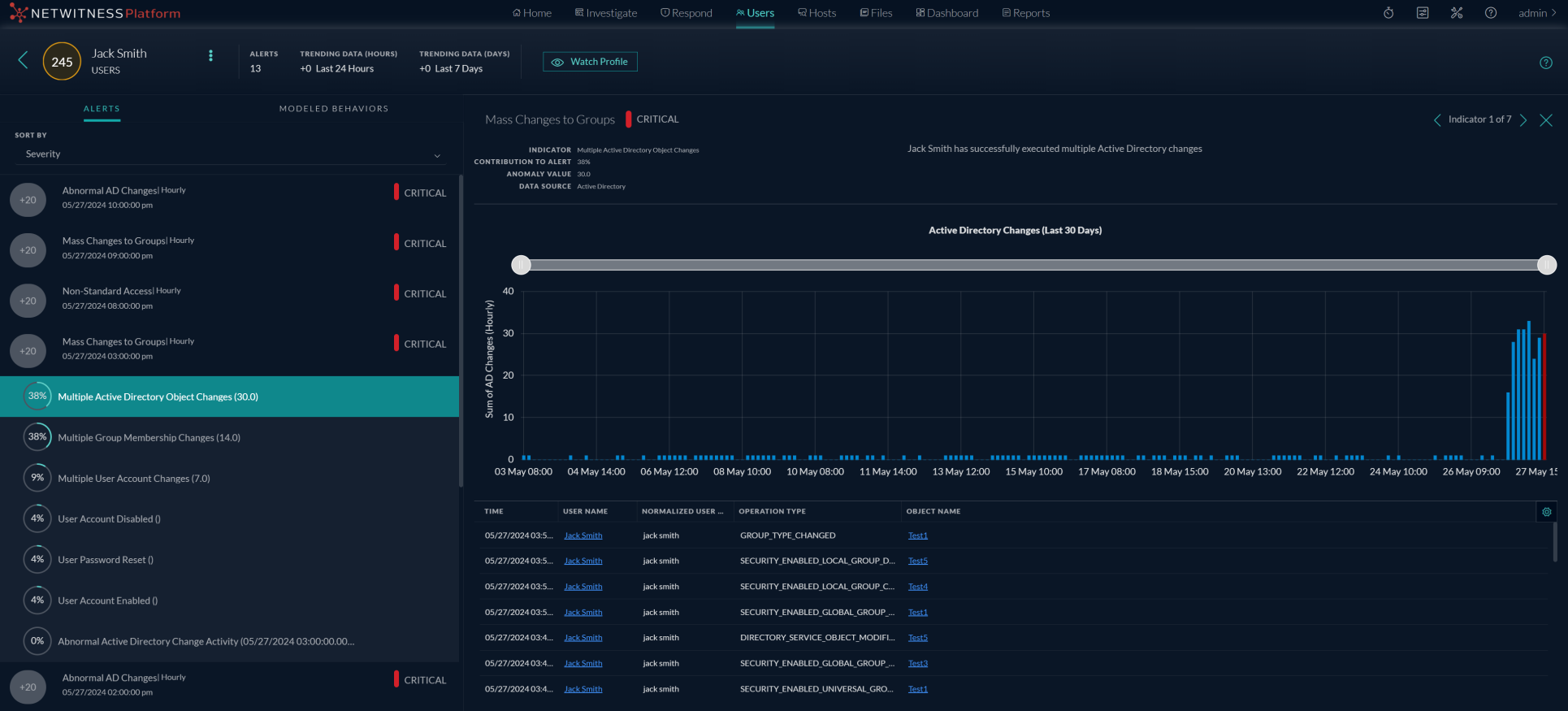The height and width of the screenshot is (711, 1568).
Task: Click the page help icon below admin
Action: [1545, 63]
